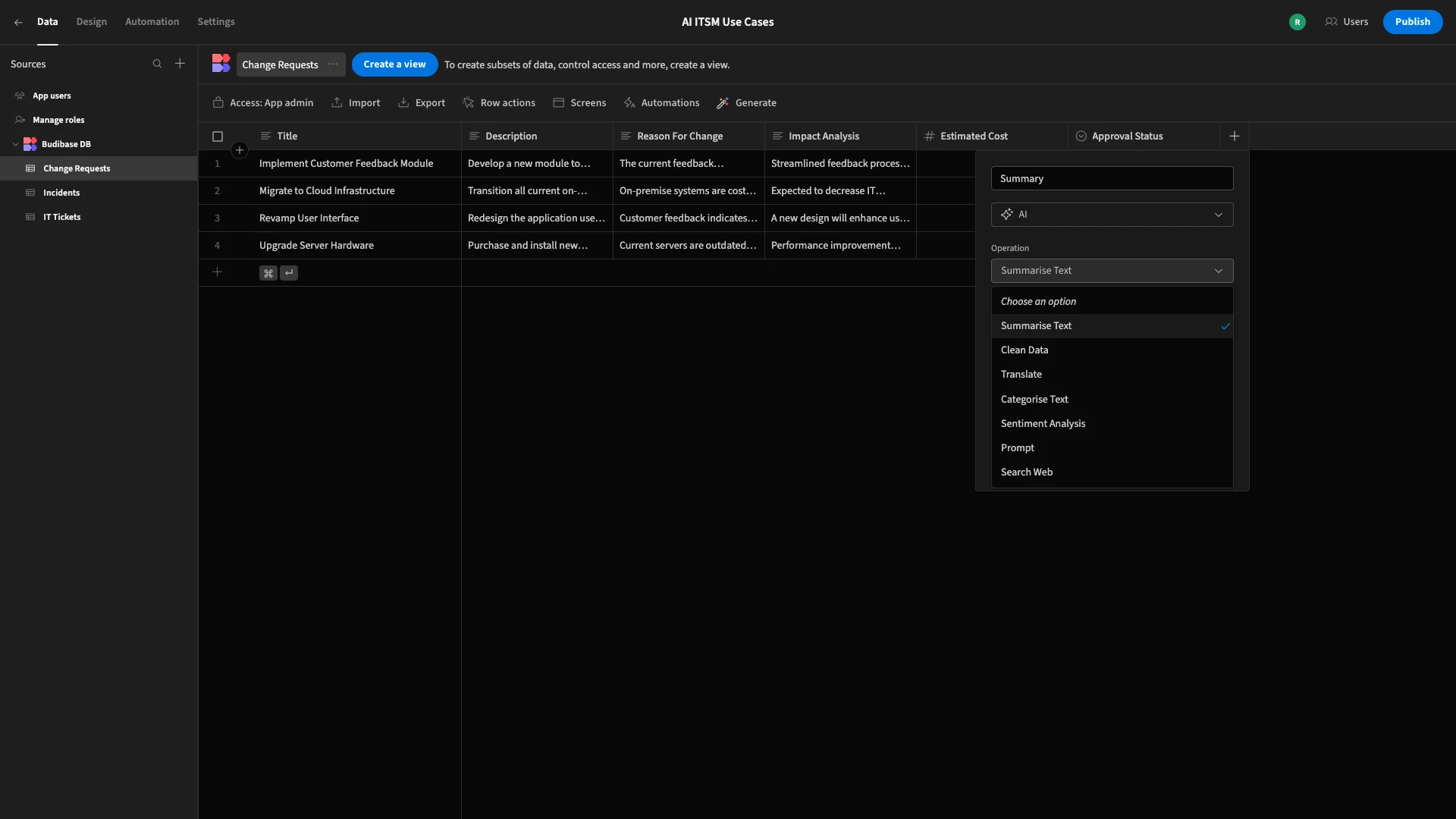Screen dimensions: 1456x819
Task: Open Users management
Action: point(1347,22)
